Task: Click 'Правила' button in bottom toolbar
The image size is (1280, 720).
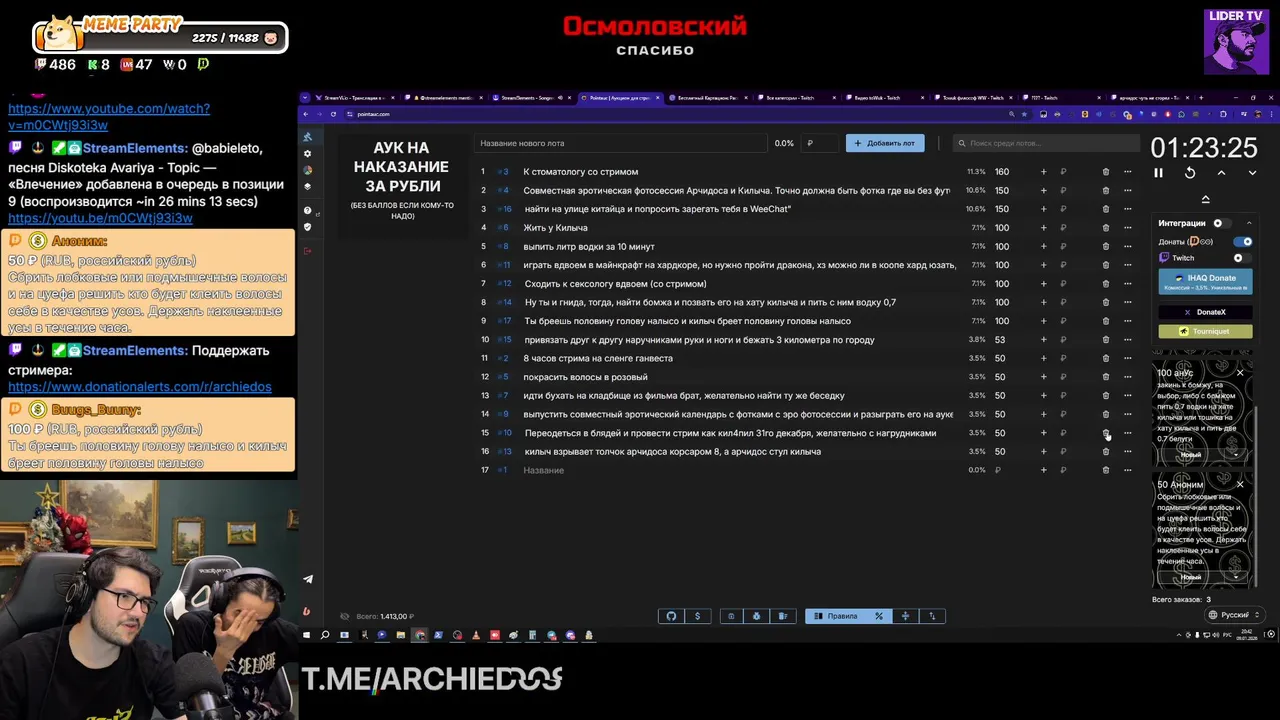Action: [837, 616]
